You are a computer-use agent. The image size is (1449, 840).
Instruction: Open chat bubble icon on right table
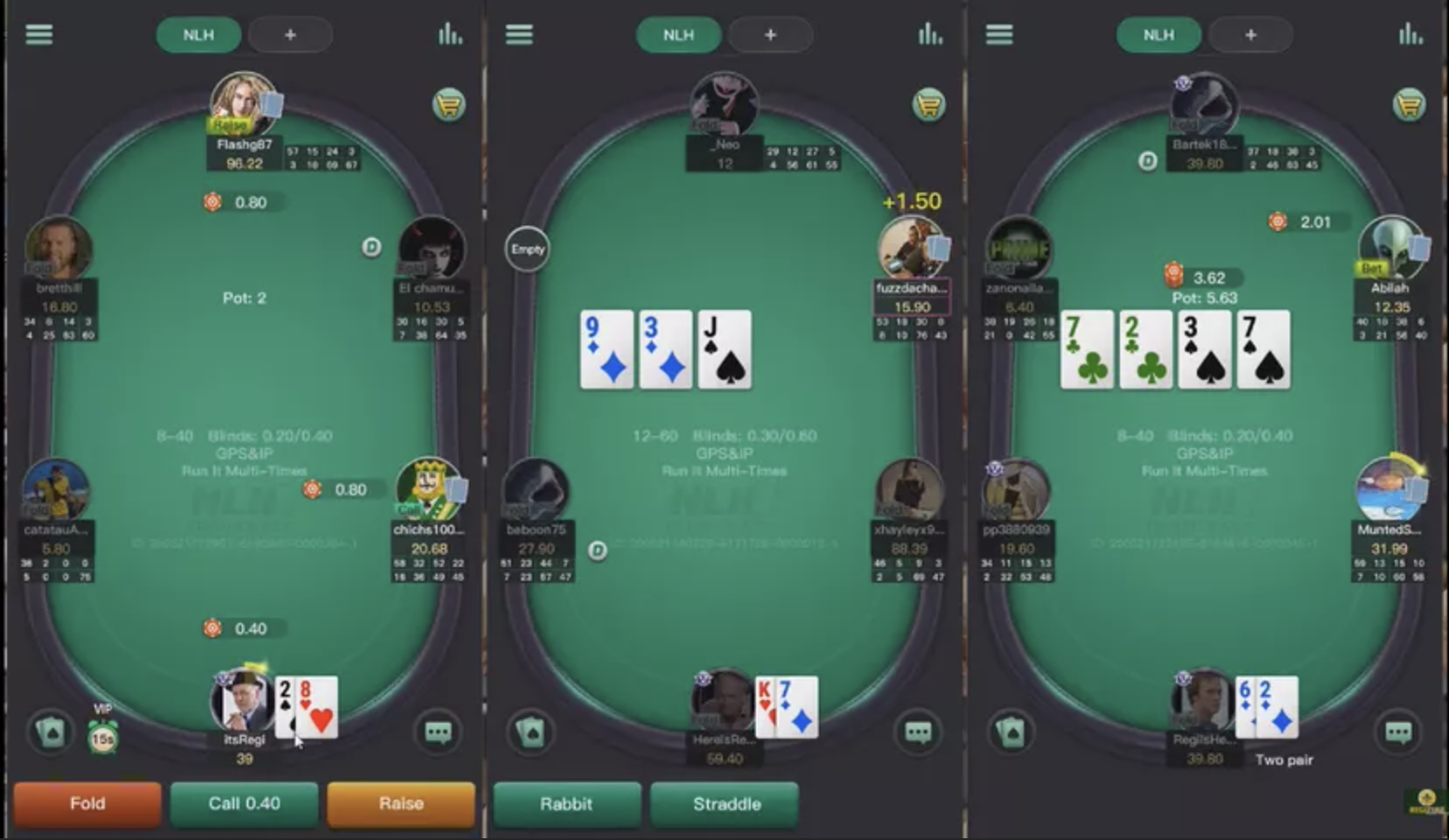(x=1398, y=731)
